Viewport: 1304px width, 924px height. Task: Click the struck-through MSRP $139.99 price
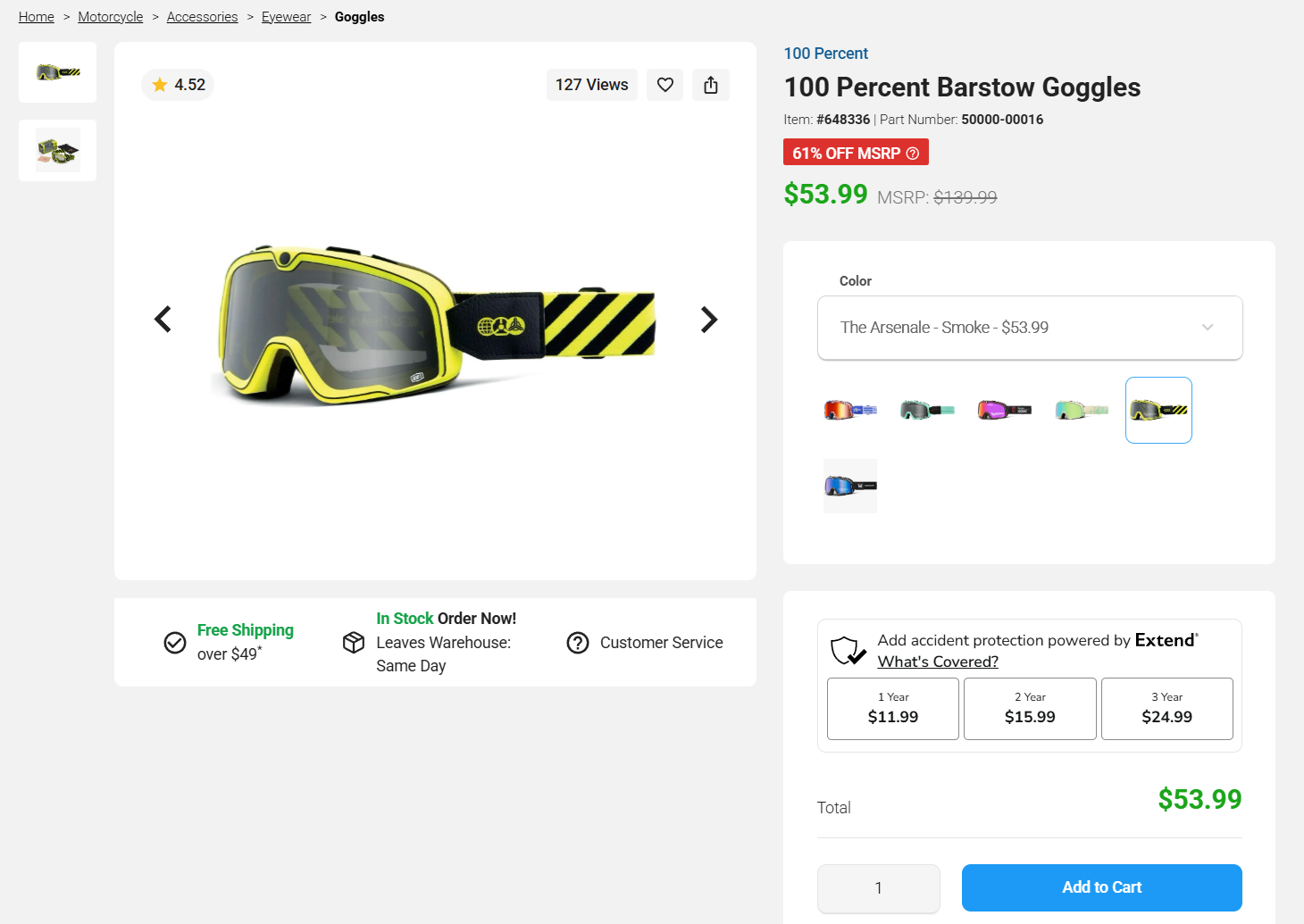[965, 197]
